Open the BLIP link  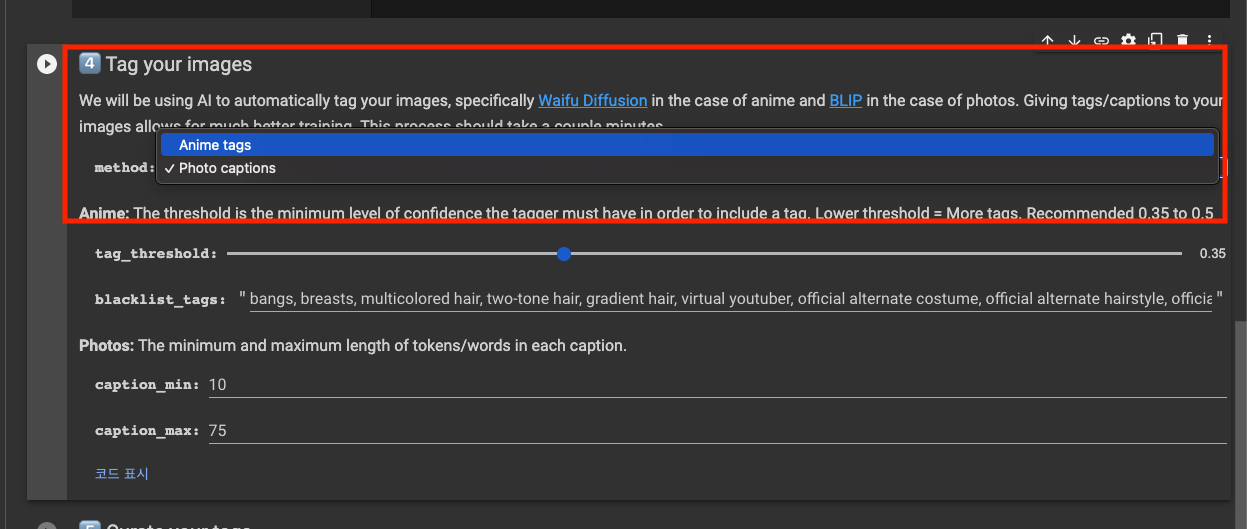845,100
